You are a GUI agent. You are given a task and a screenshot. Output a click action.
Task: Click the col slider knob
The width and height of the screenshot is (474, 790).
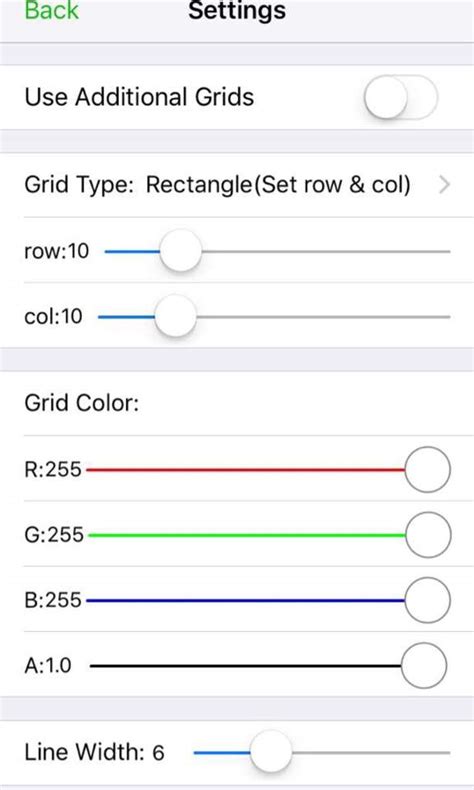(175, 316)
